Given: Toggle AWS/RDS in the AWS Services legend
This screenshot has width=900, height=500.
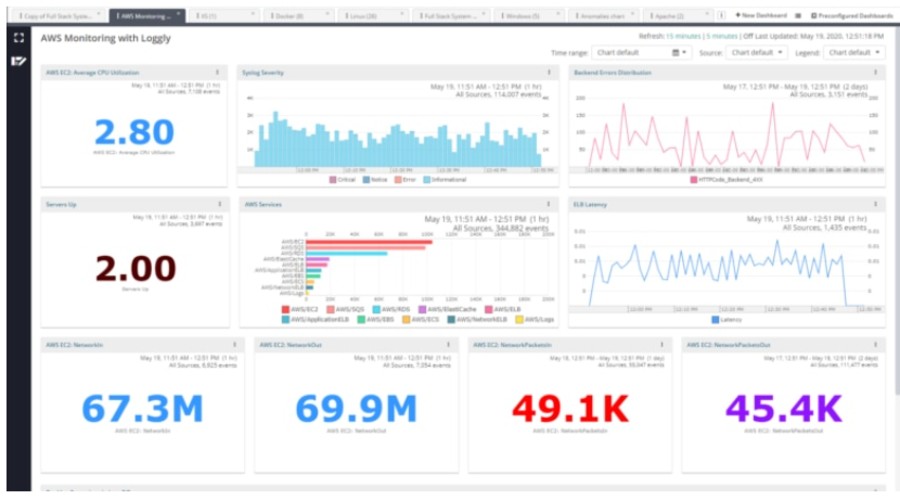Looking at the screenshot, I should (391, 309).
